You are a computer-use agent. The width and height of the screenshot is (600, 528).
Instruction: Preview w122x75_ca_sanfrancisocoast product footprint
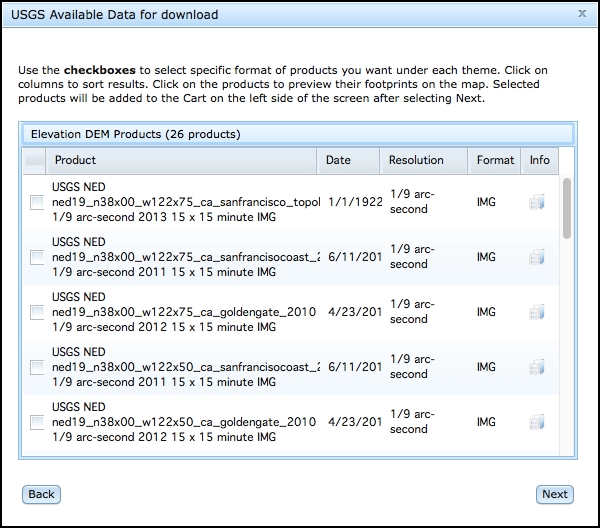186,257
